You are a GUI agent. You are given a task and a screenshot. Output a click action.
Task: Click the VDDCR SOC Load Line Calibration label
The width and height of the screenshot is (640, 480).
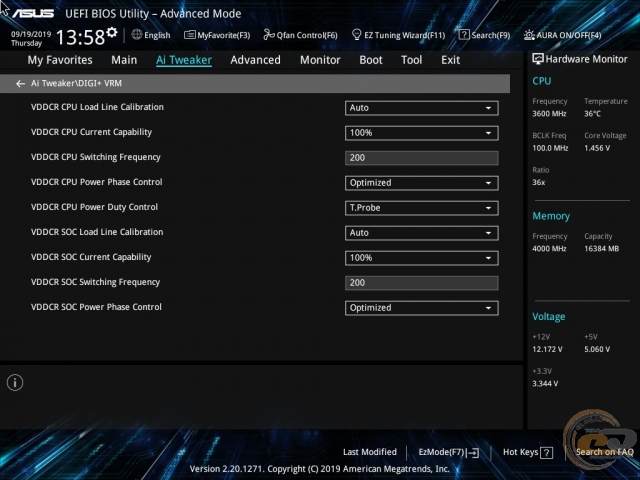click(97, 232)
